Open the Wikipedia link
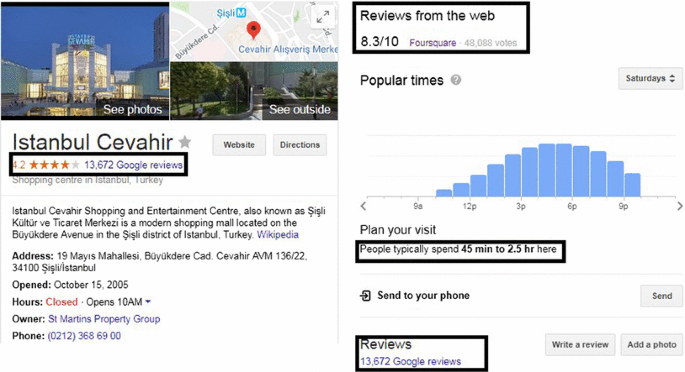 tap(277, 235)
